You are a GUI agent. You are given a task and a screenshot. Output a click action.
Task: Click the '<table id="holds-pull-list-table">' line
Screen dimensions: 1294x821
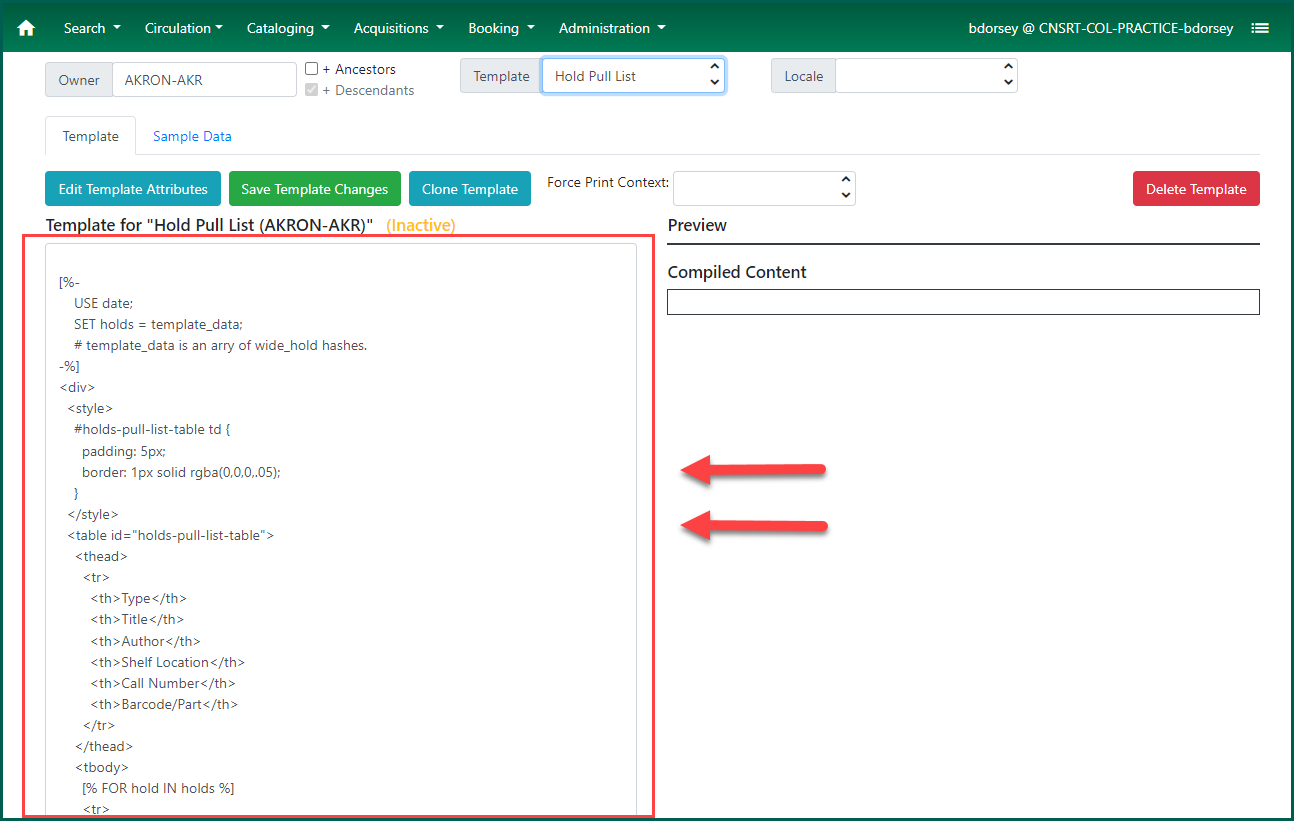click(x=171, y=535)
